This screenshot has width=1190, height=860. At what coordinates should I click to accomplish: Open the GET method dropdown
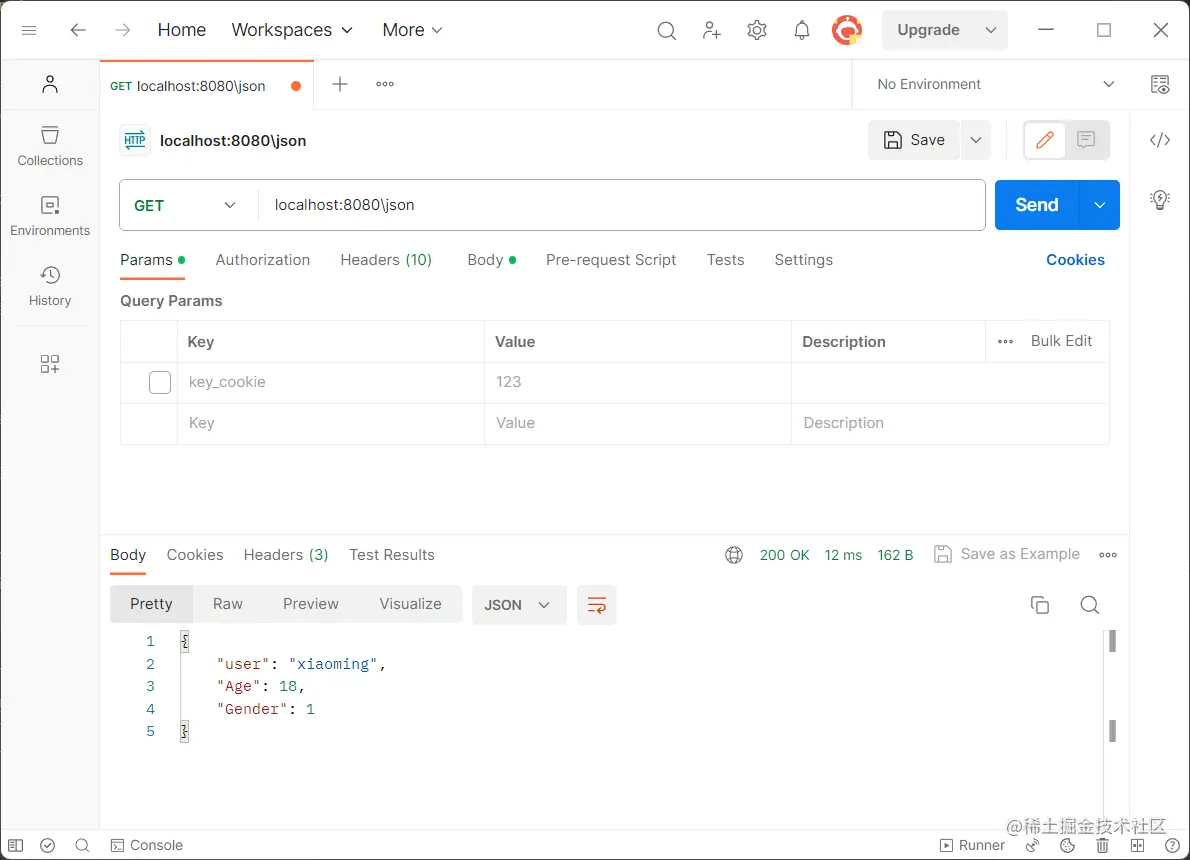coord(187,205)
